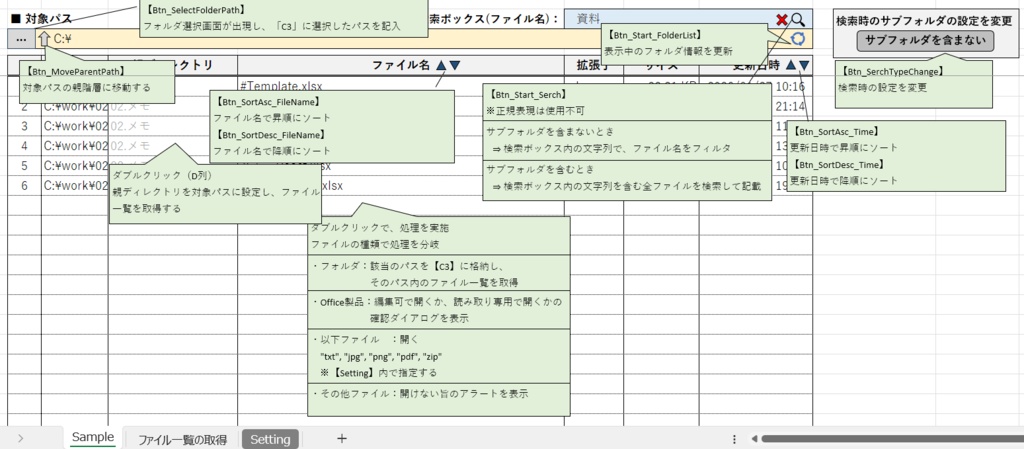
Task: Click the blue refresh folder list icon
Action: point(798,39)
